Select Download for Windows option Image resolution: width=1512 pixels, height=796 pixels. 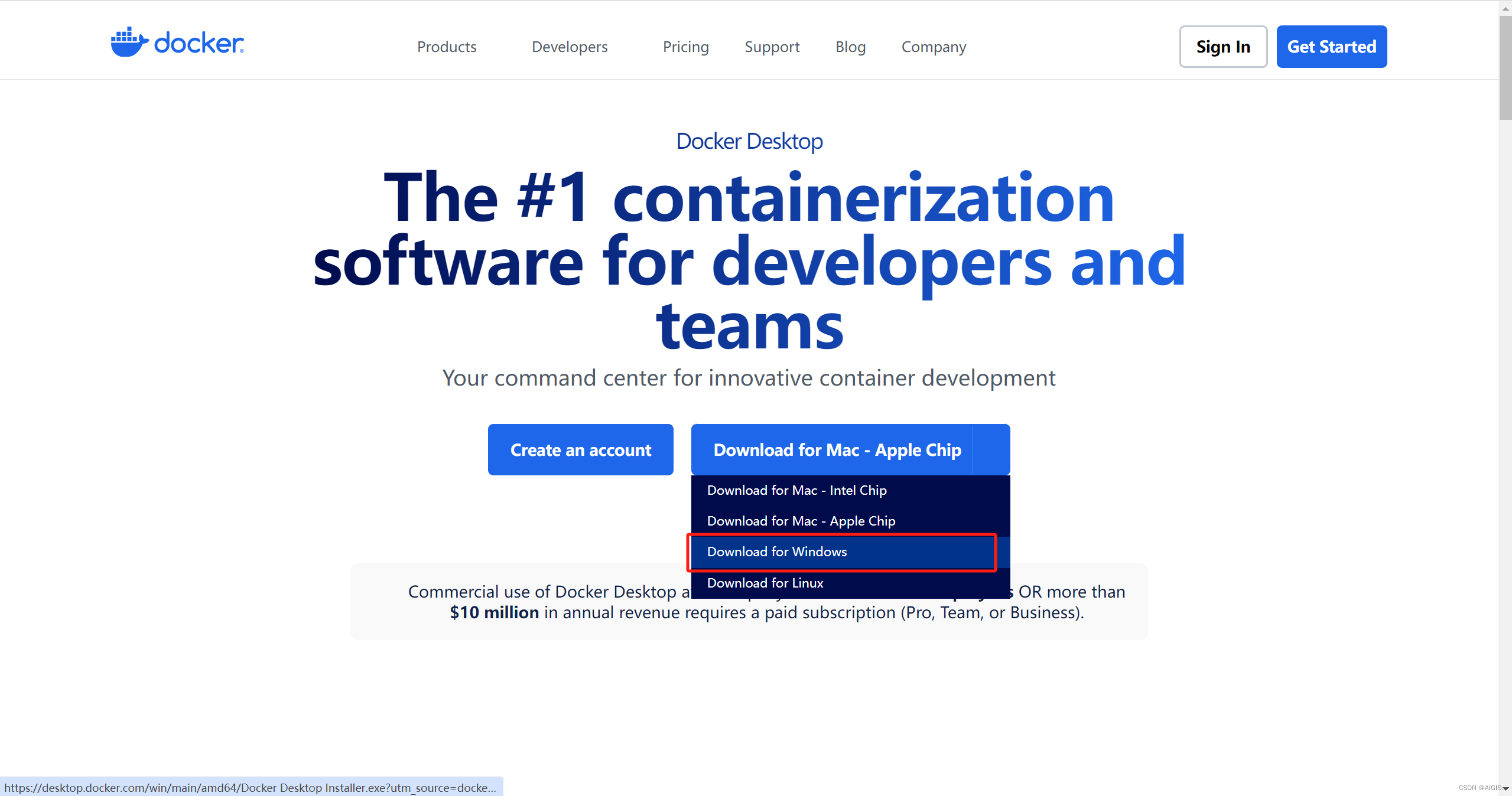pyautogui.click(x=850, y=552)
